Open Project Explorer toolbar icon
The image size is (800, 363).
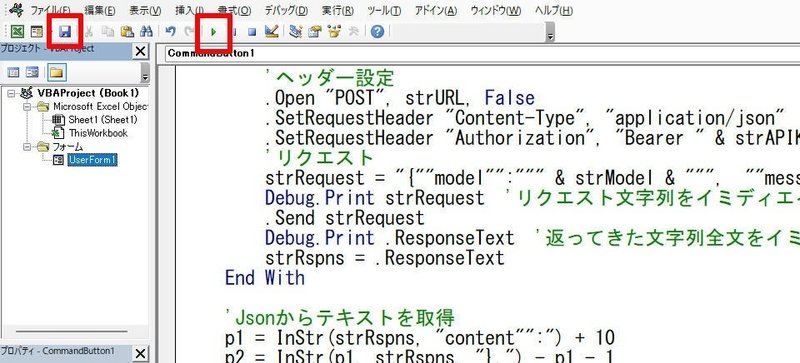295,32
